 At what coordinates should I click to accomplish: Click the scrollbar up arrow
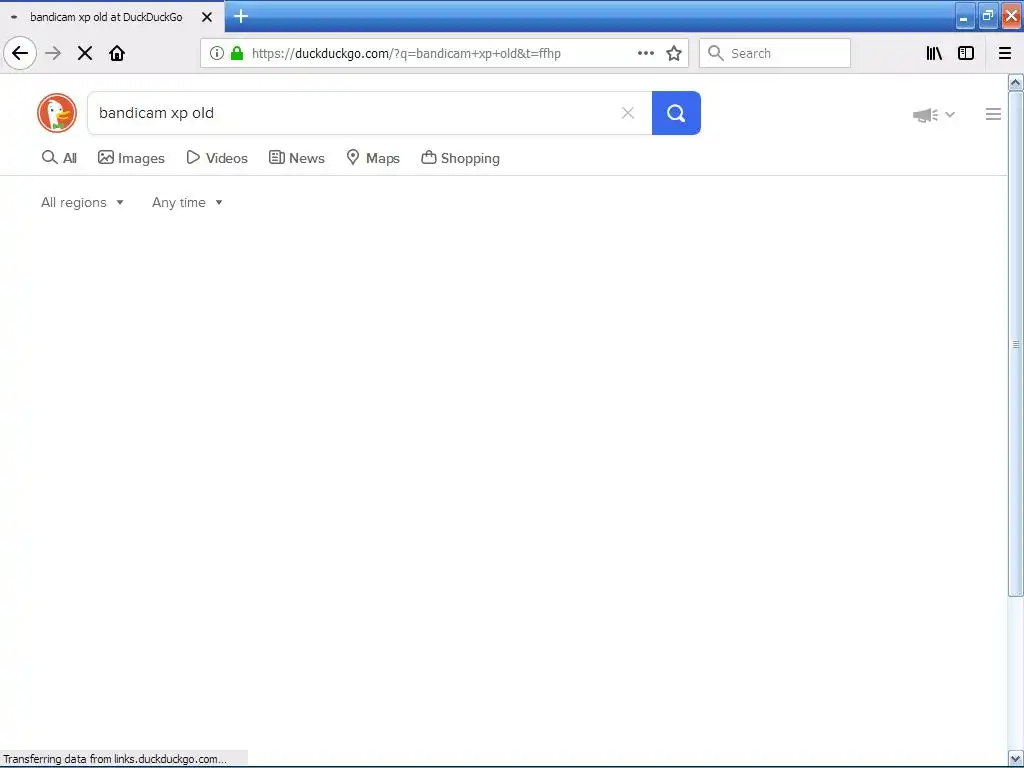click(1016, 82)
